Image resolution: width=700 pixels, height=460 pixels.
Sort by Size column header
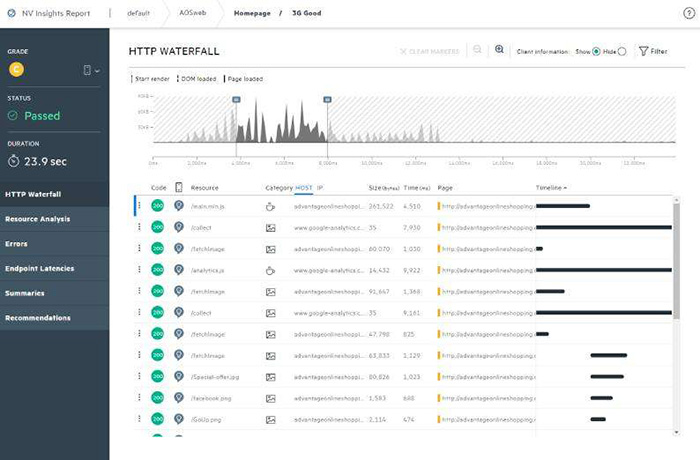pos(384,188)
